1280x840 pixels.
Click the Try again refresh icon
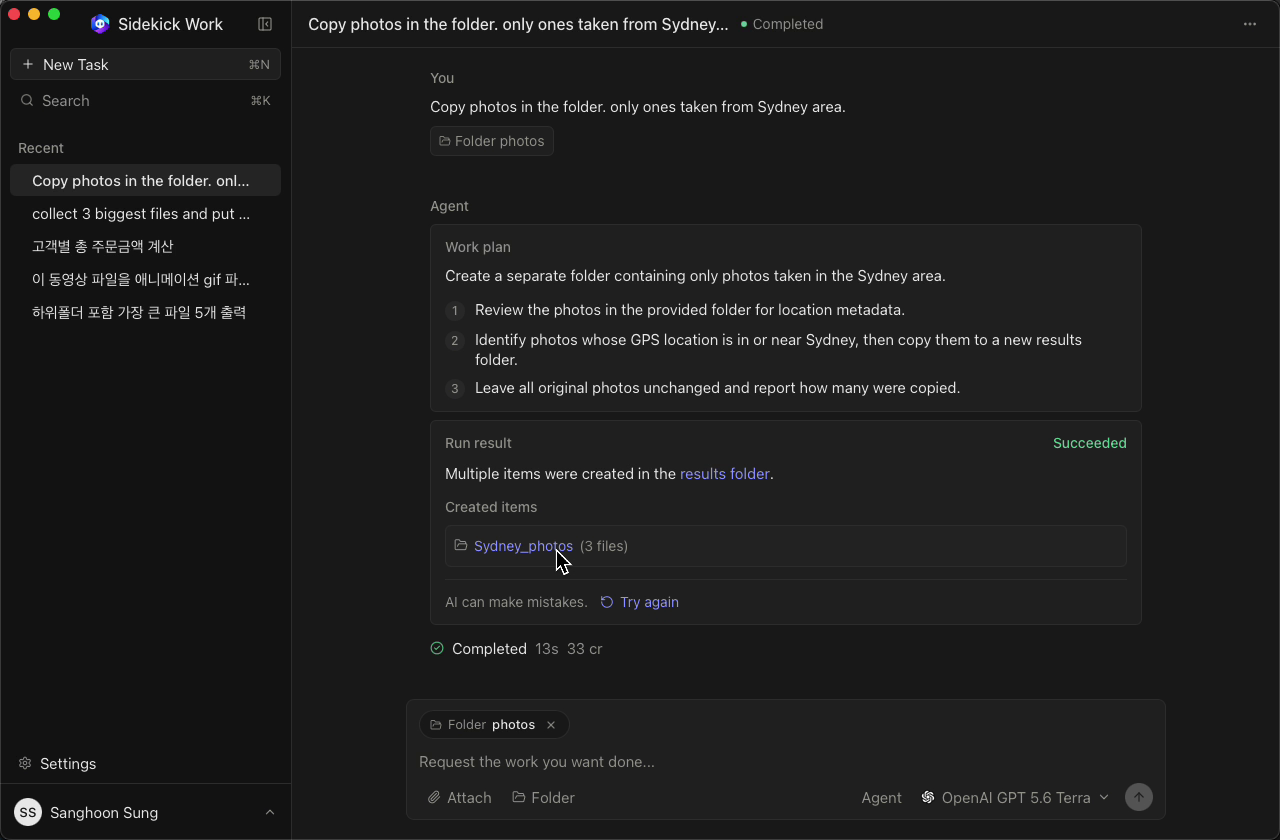(607, 602)
